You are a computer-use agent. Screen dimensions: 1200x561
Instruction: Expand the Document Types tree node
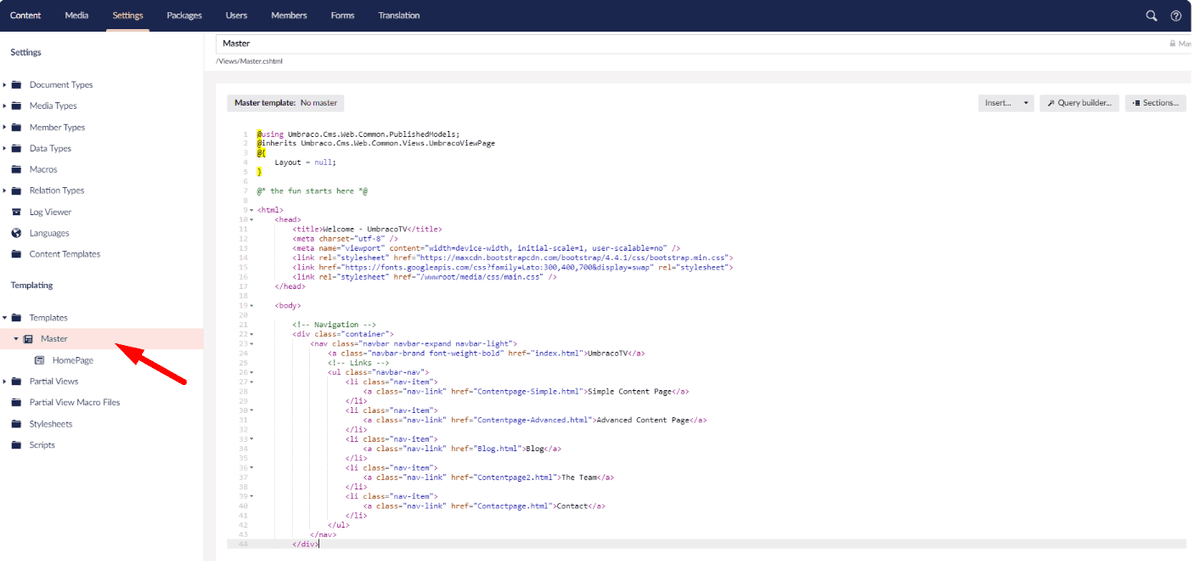pos(4,85)
